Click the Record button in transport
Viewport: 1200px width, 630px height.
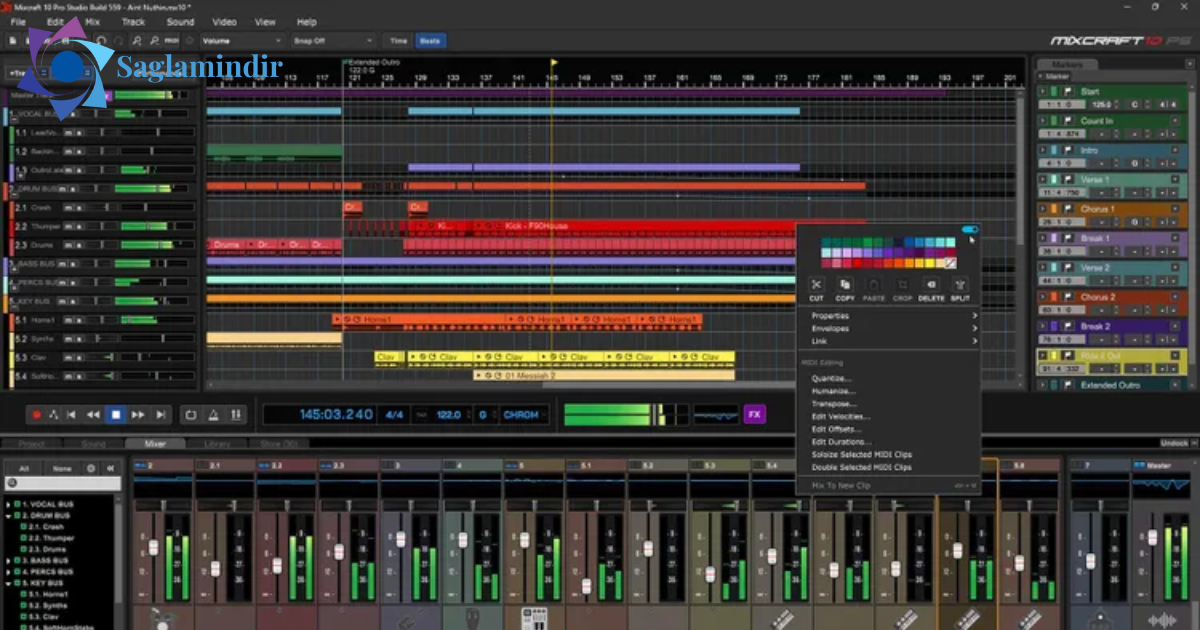coord(37,414)
